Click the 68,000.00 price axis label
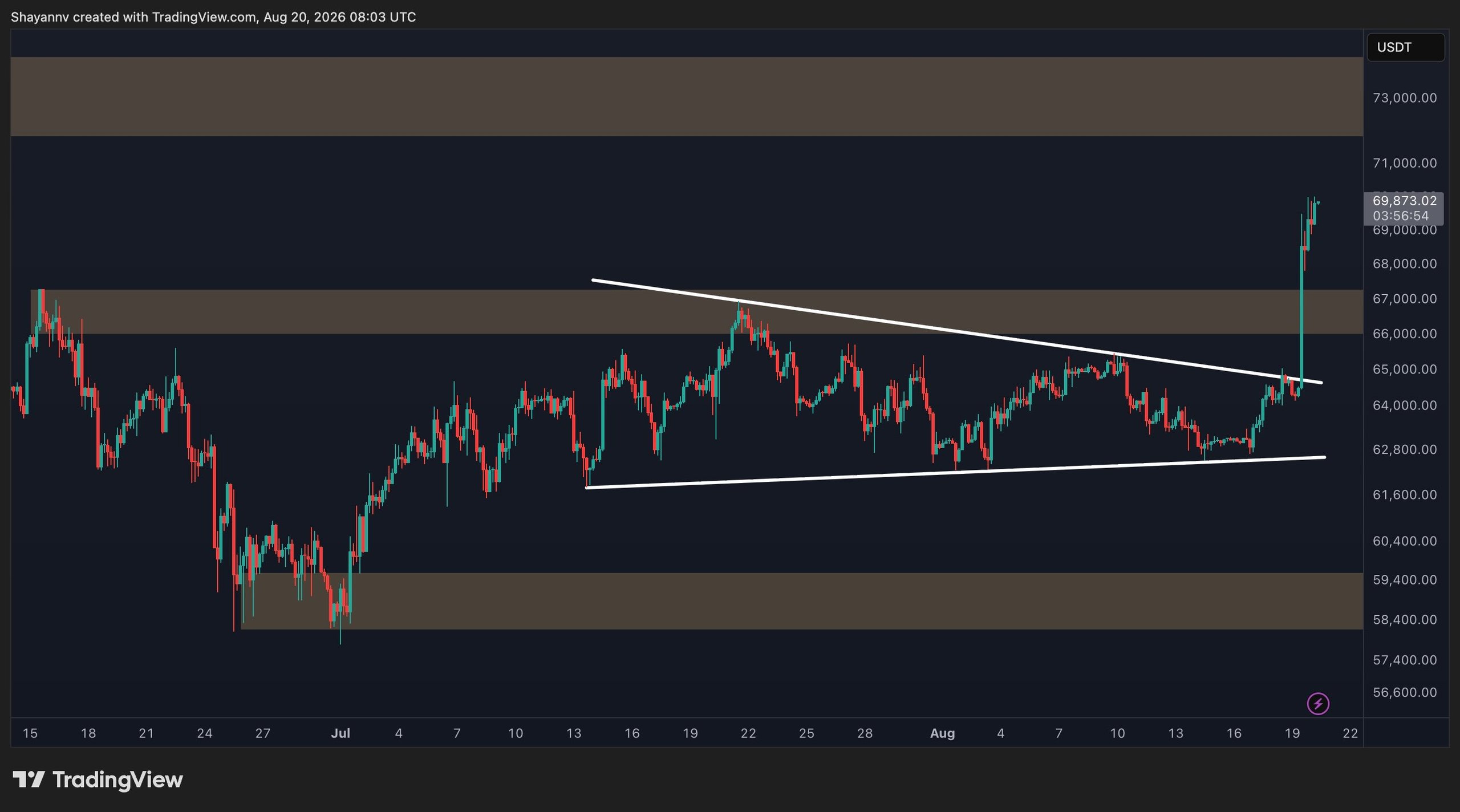 coord(1405,264)
